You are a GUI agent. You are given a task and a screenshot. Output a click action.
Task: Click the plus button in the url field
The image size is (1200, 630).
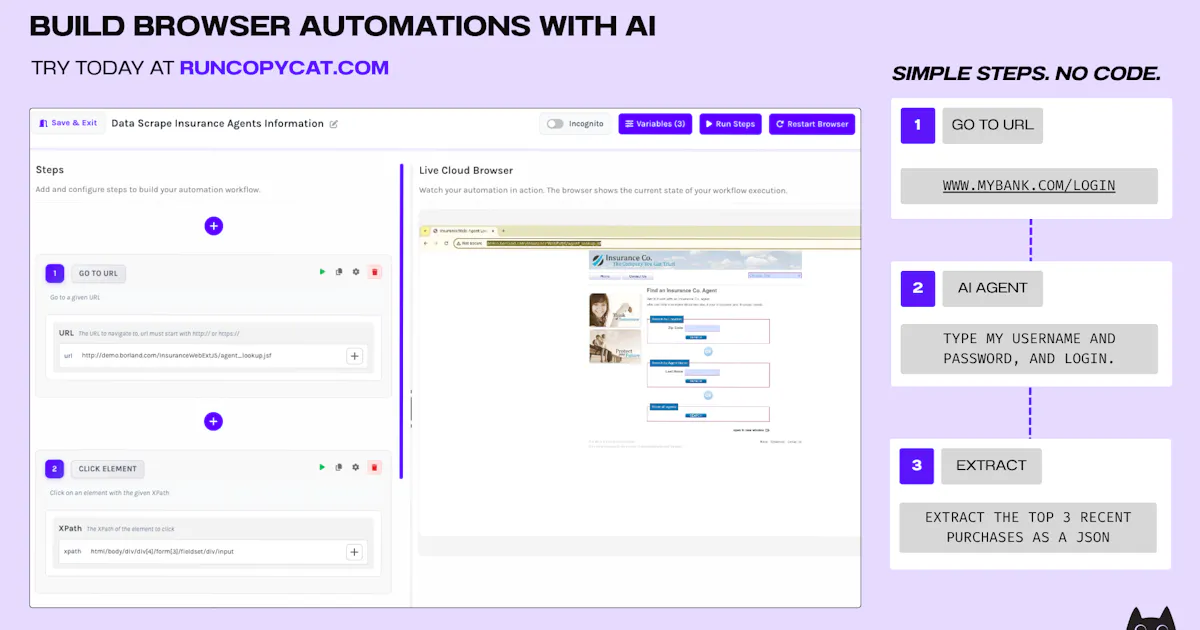(x=354, y=355)
